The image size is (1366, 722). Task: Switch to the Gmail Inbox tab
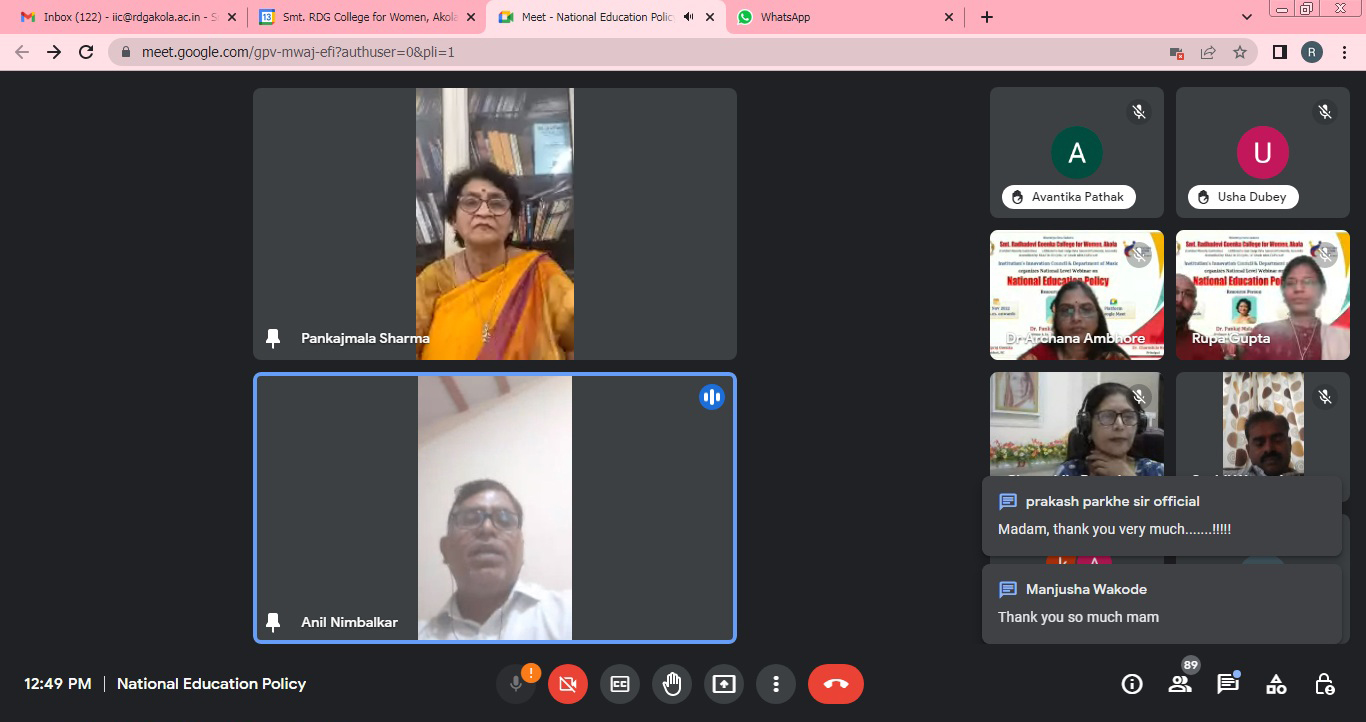(120, 17)
